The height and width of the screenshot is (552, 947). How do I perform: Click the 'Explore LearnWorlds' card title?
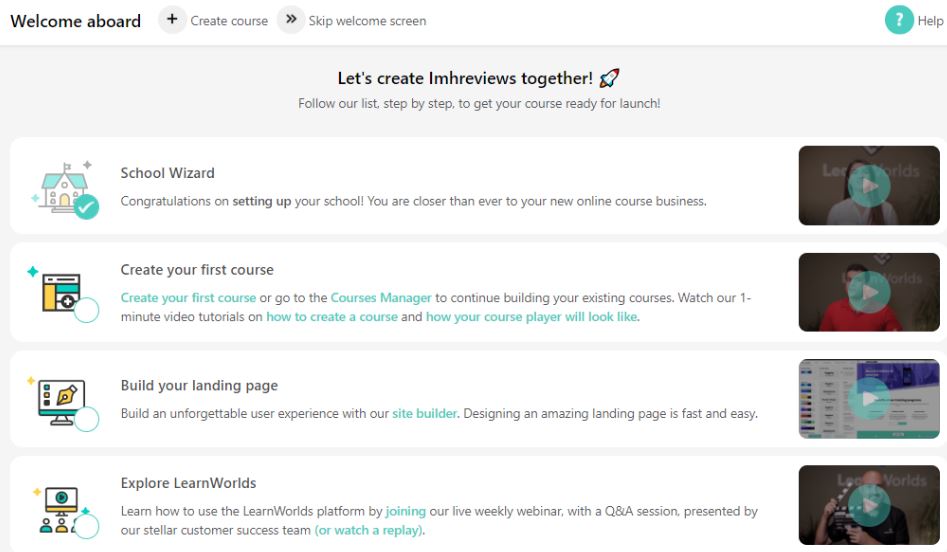(188, 483)
